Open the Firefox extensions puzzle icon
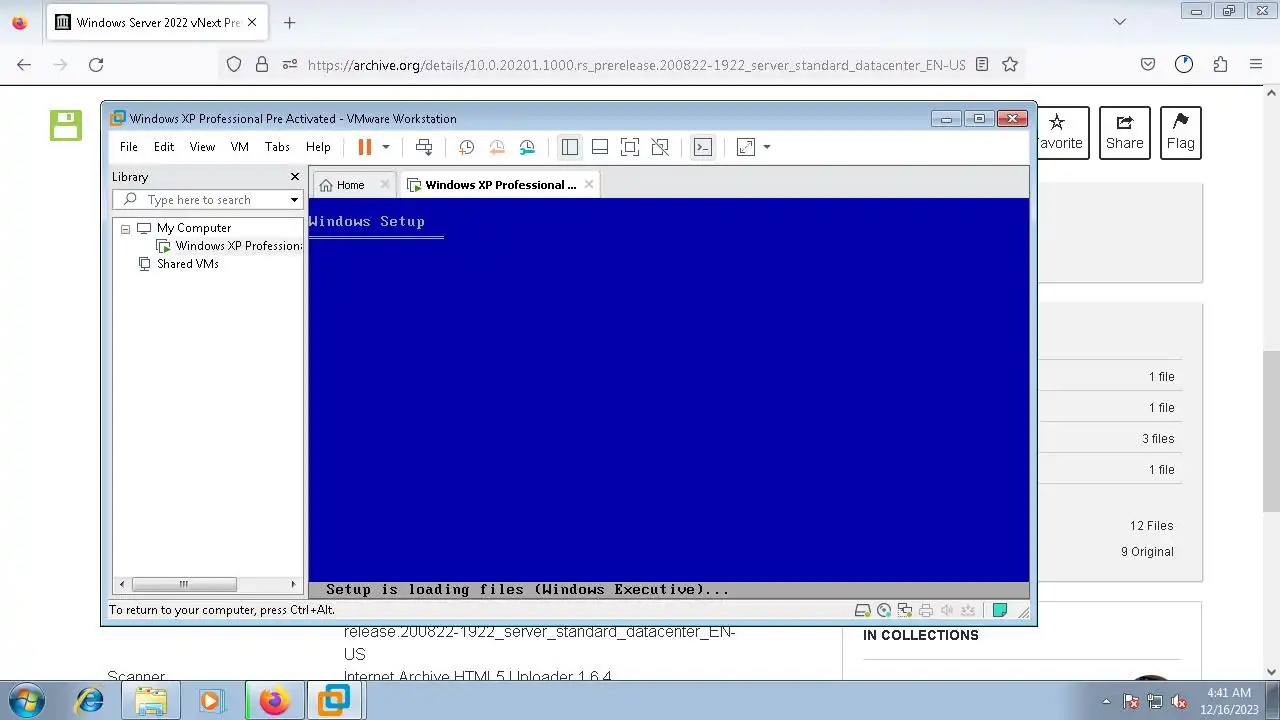The image size is (1280, 720). click(1220, 64)
